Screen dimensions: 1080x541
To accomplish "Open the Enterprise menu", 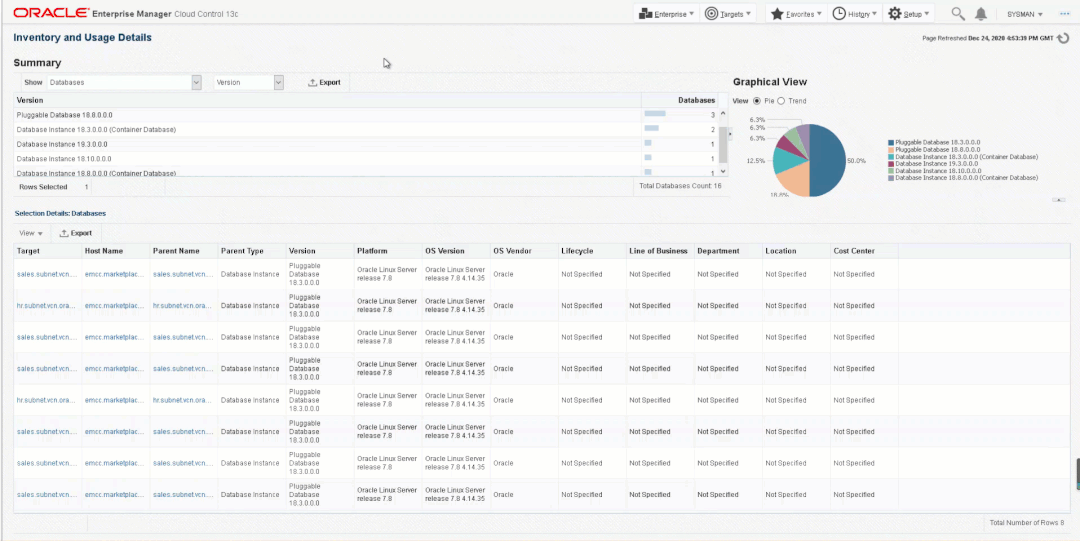I will (x=667, y=14).
